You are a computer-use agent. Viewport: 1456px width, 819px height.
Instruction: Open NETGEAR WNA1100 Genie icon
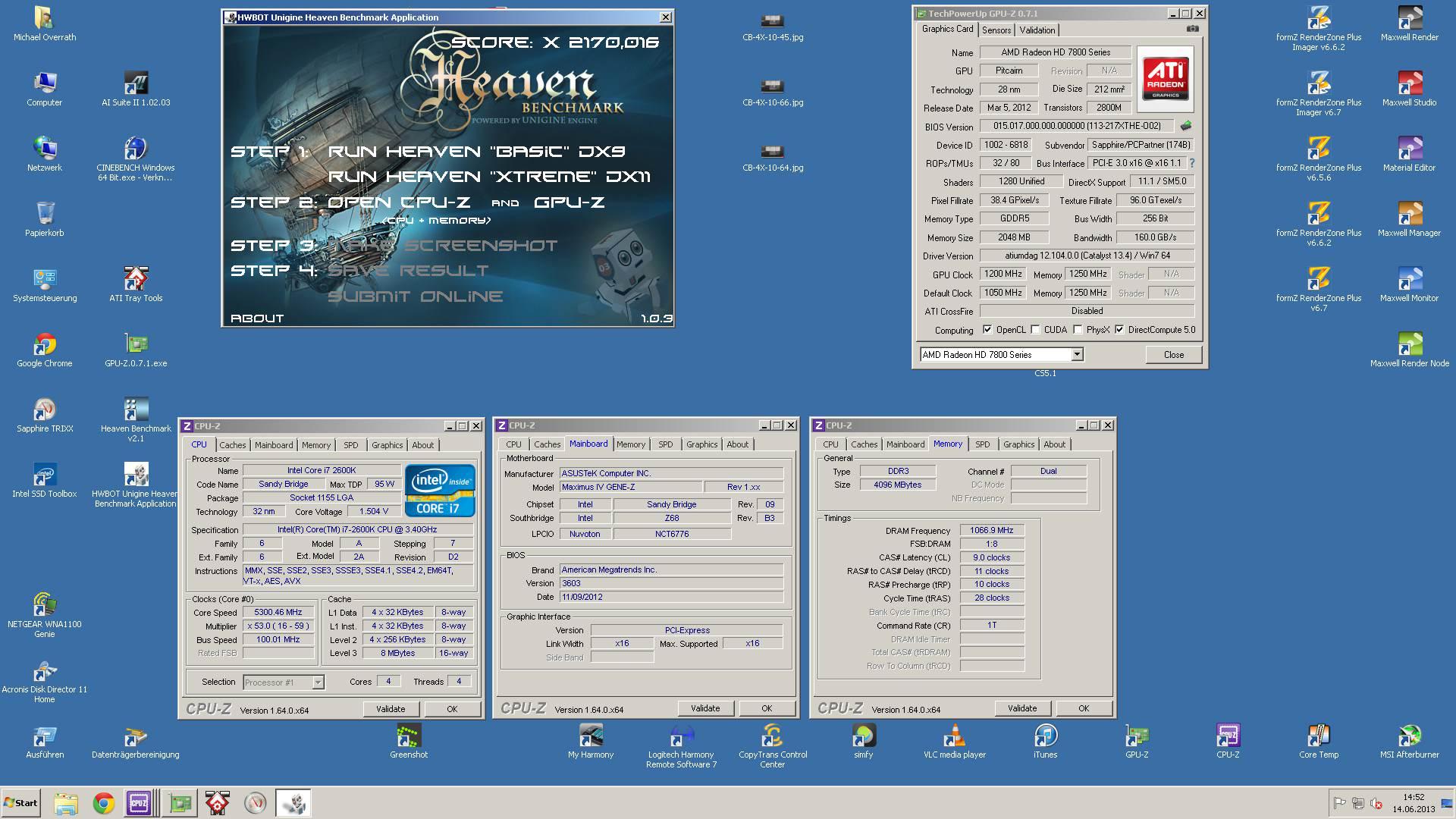(45, 615)
